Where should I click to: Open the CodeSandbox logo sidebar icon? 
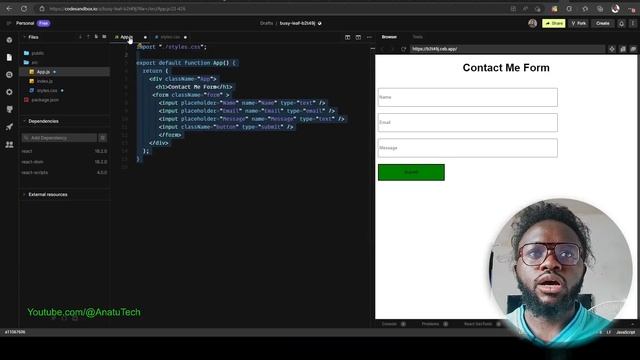click(9, 40)
